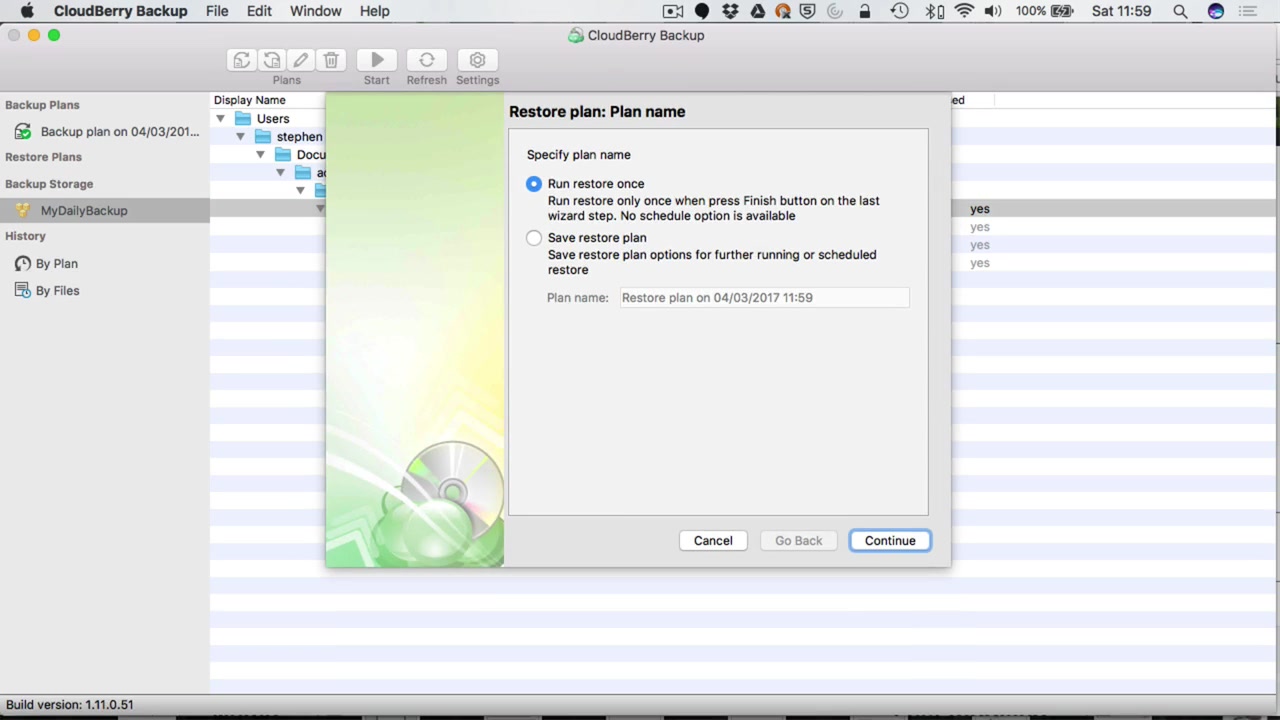
Task: Open the Help menu
Action: [x=375, y=11]
